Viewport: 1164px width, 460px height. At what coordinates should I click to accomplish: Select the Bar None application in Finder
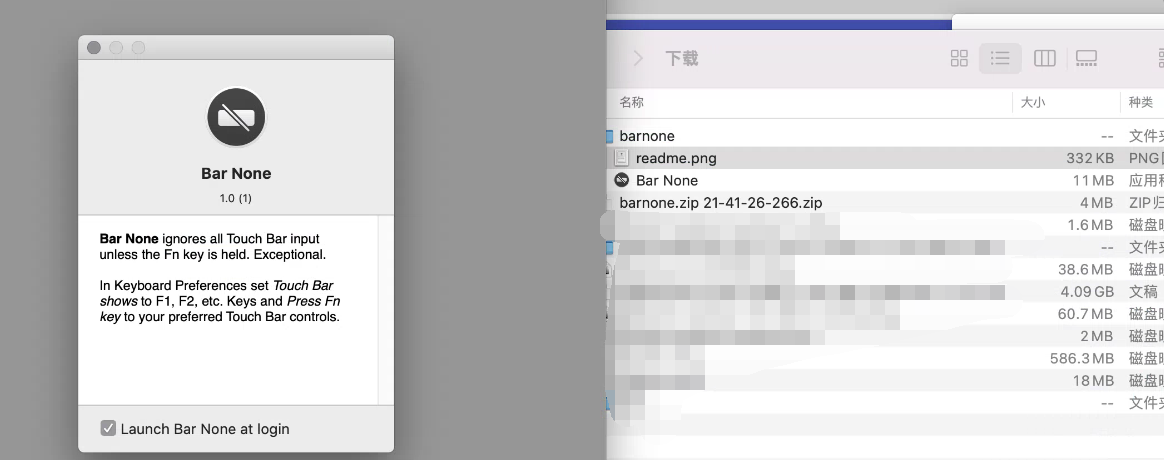885,180
